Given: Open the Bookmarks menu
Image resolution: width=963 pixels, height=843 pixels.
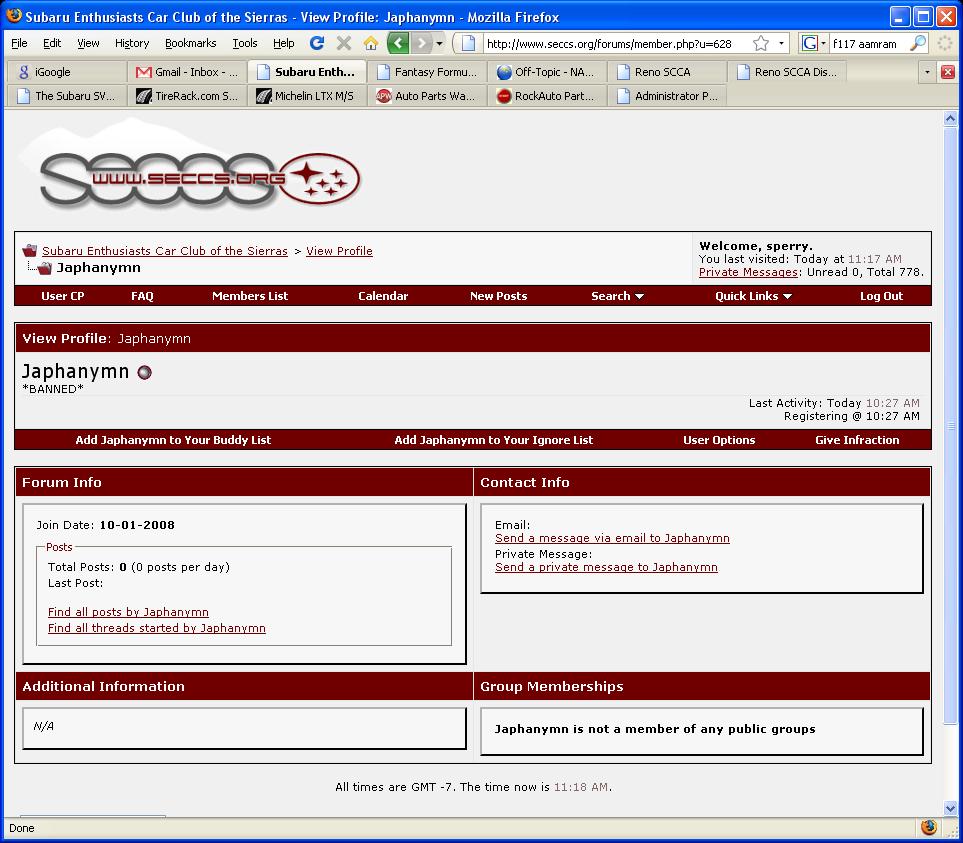Looking at the screenshot, I should tap(190, 43).
